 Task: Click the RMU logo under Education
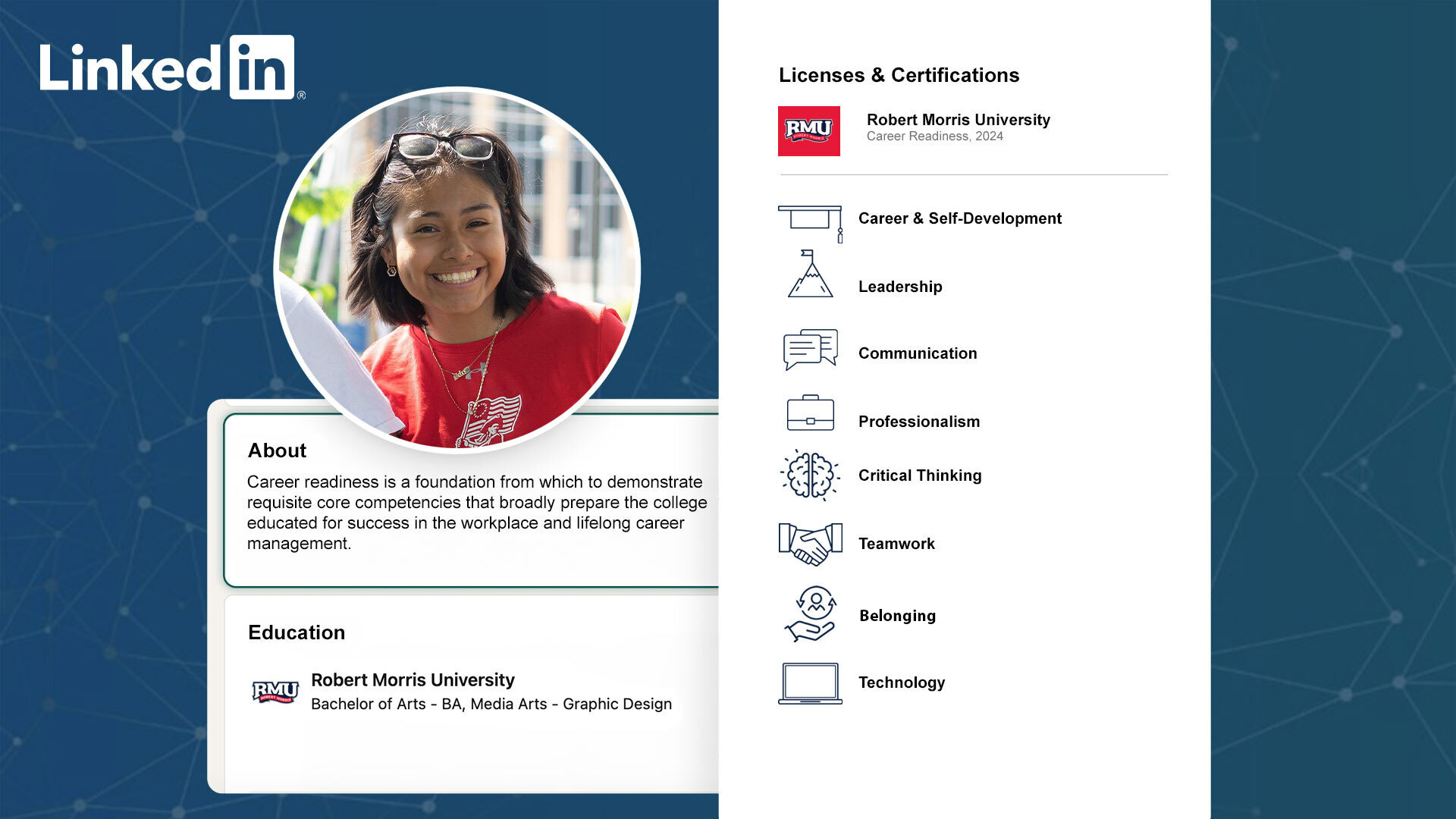275,691
